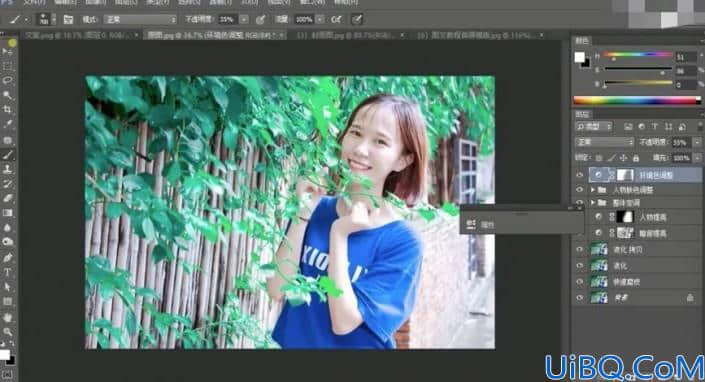Click the brush flow percentage field
705x382 pixels.
(304, 19)
